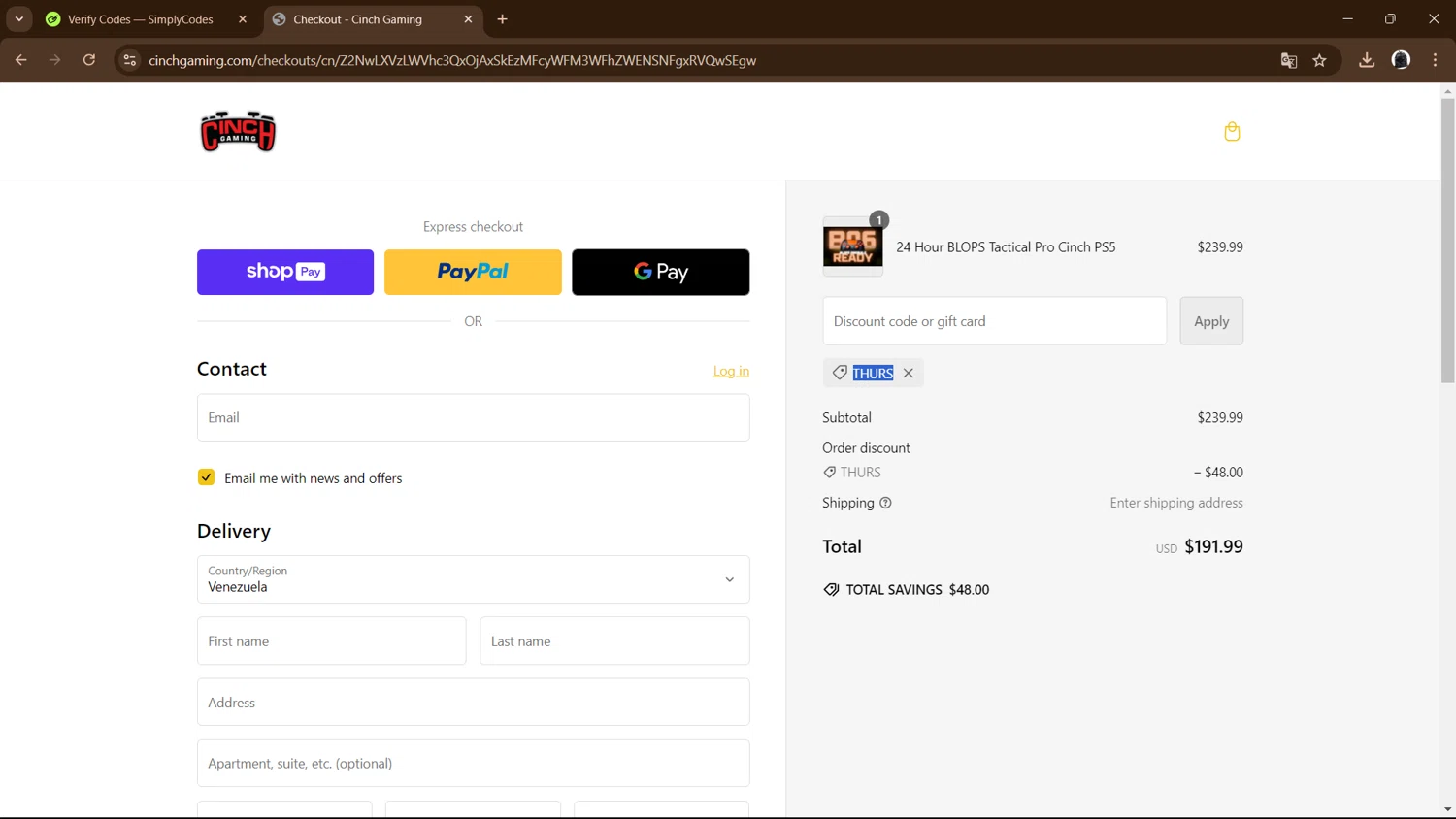Click the page vertical scrollbar
Viewport: 1456px width, 819px height.
[1447, 243]
